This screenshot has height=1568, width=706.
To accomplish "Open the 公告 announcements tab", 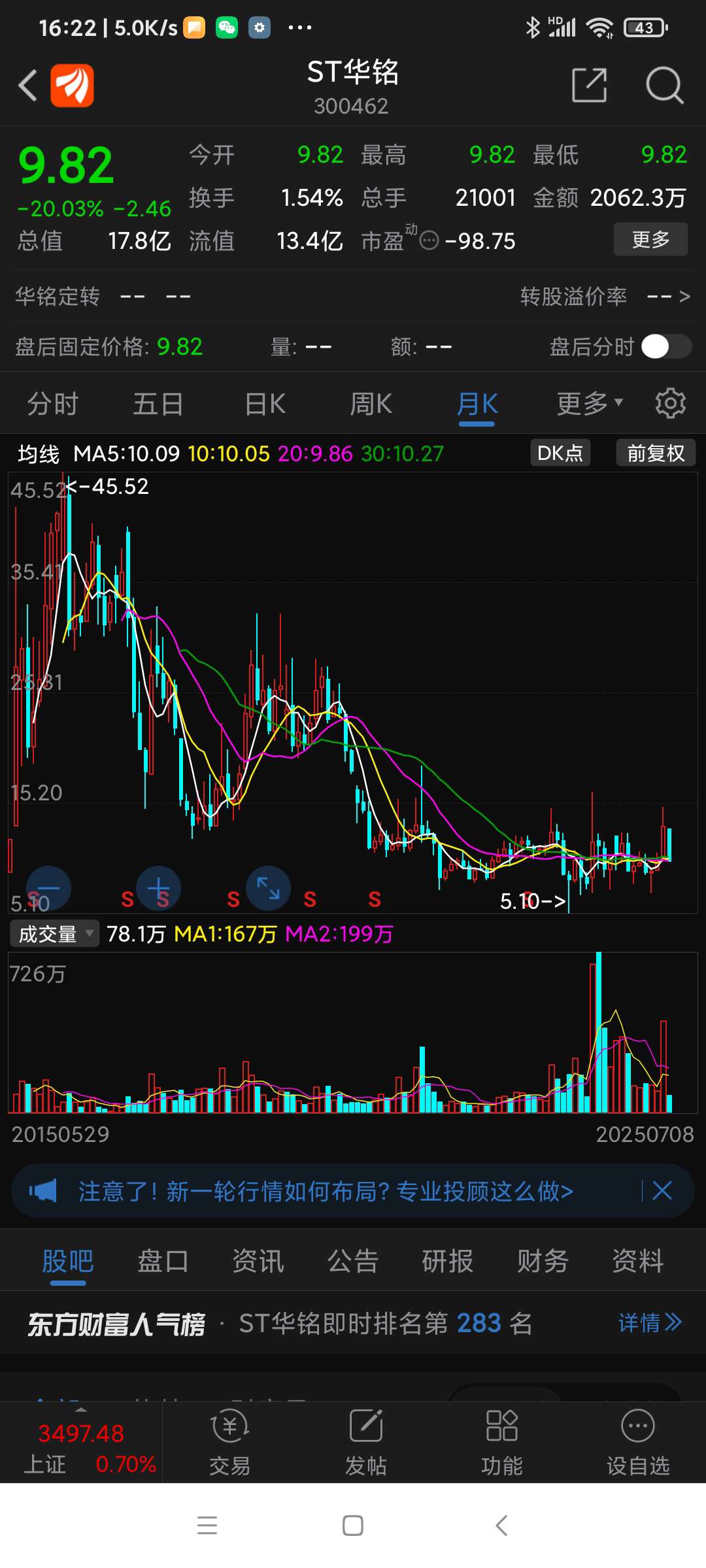I will [353, 1261].
